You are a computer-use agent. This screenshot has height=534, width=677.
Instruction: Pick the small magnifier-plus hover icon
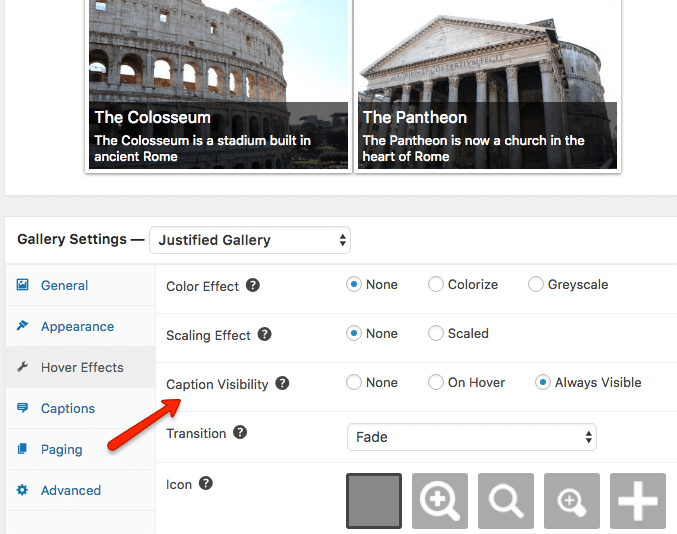coord(572,500)
